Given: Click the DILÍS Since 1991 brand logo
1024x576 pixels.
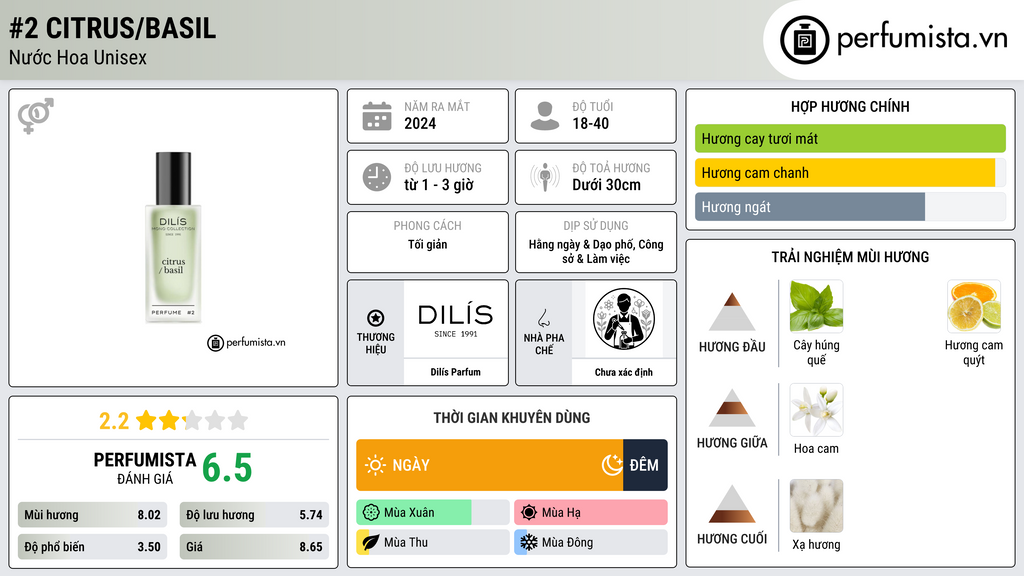Looking at the screenshot, I should coord(456,320).
